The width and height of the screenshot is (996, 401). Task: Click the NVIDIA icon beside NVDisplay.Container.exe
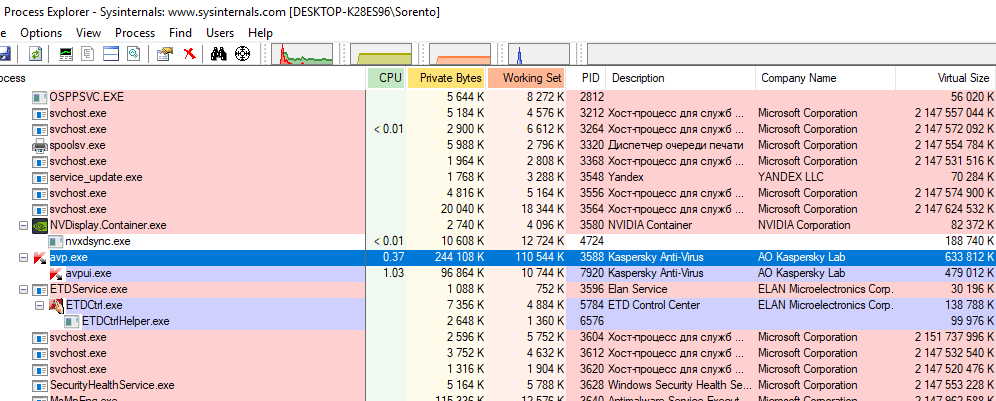coord(40,225)
